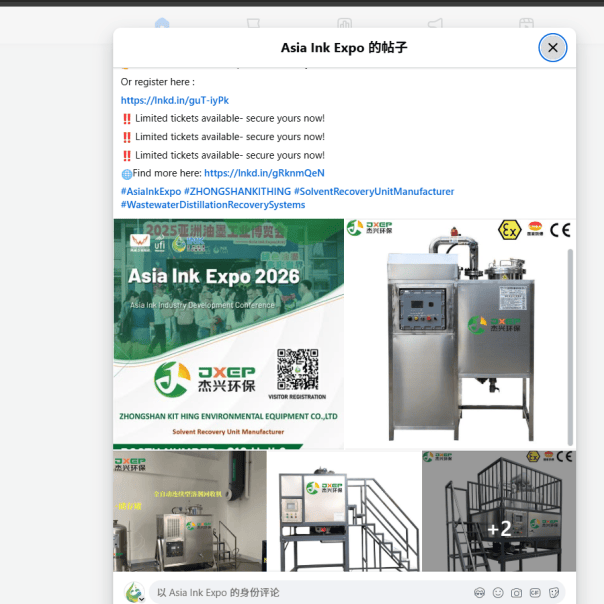Click the post dialog vertical scrollbar
Image resolution: width=604 pixels, height=604 pixels.
pos(571,340)
